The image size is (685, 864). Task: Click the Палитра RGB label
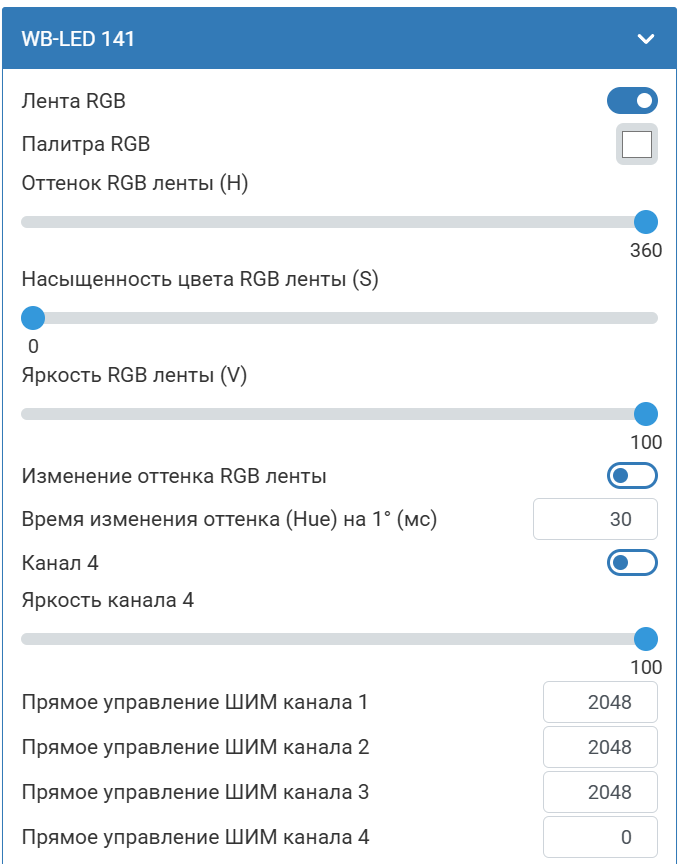pos(86,144)
